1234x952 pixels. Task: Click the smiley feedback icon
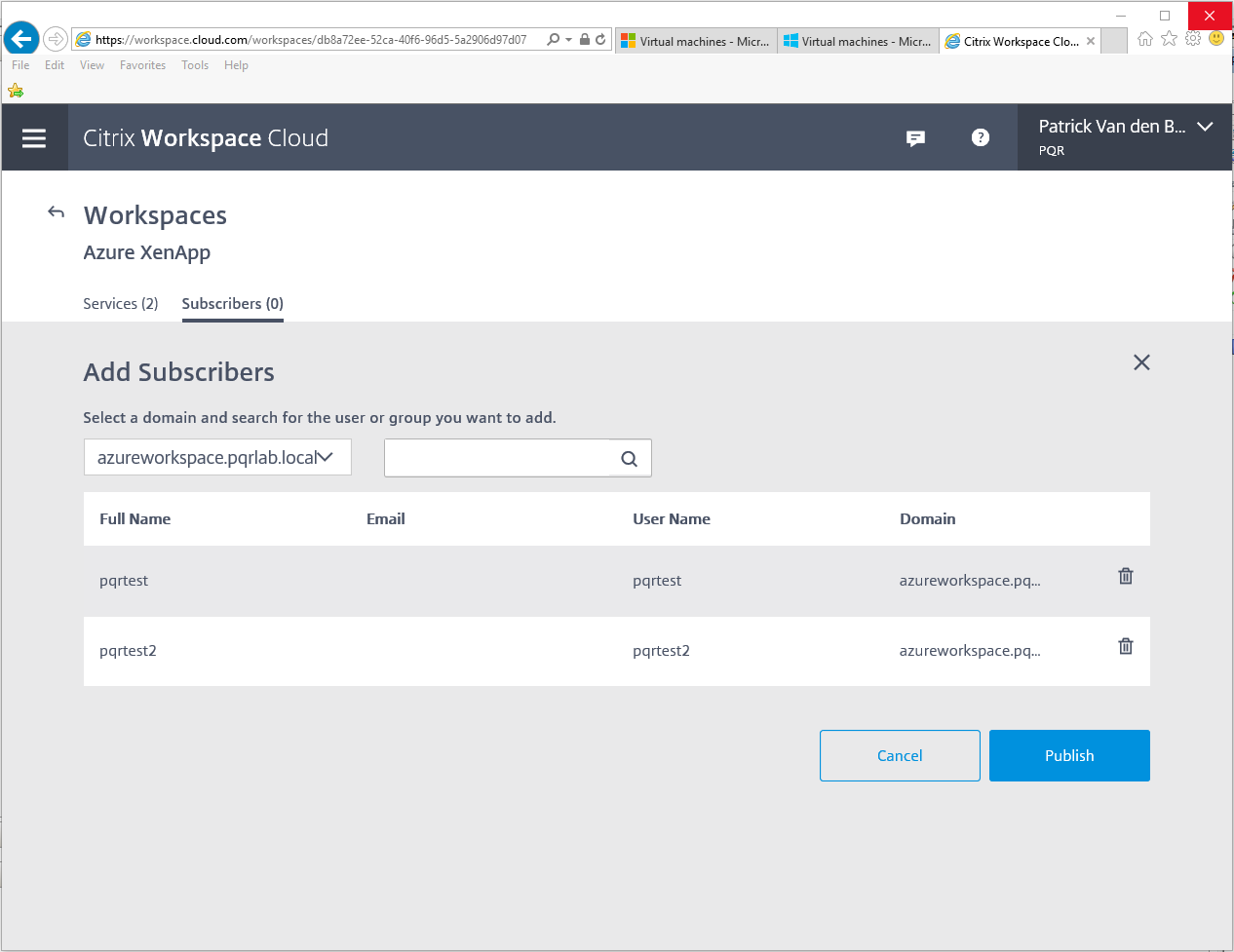[1216, 39]
